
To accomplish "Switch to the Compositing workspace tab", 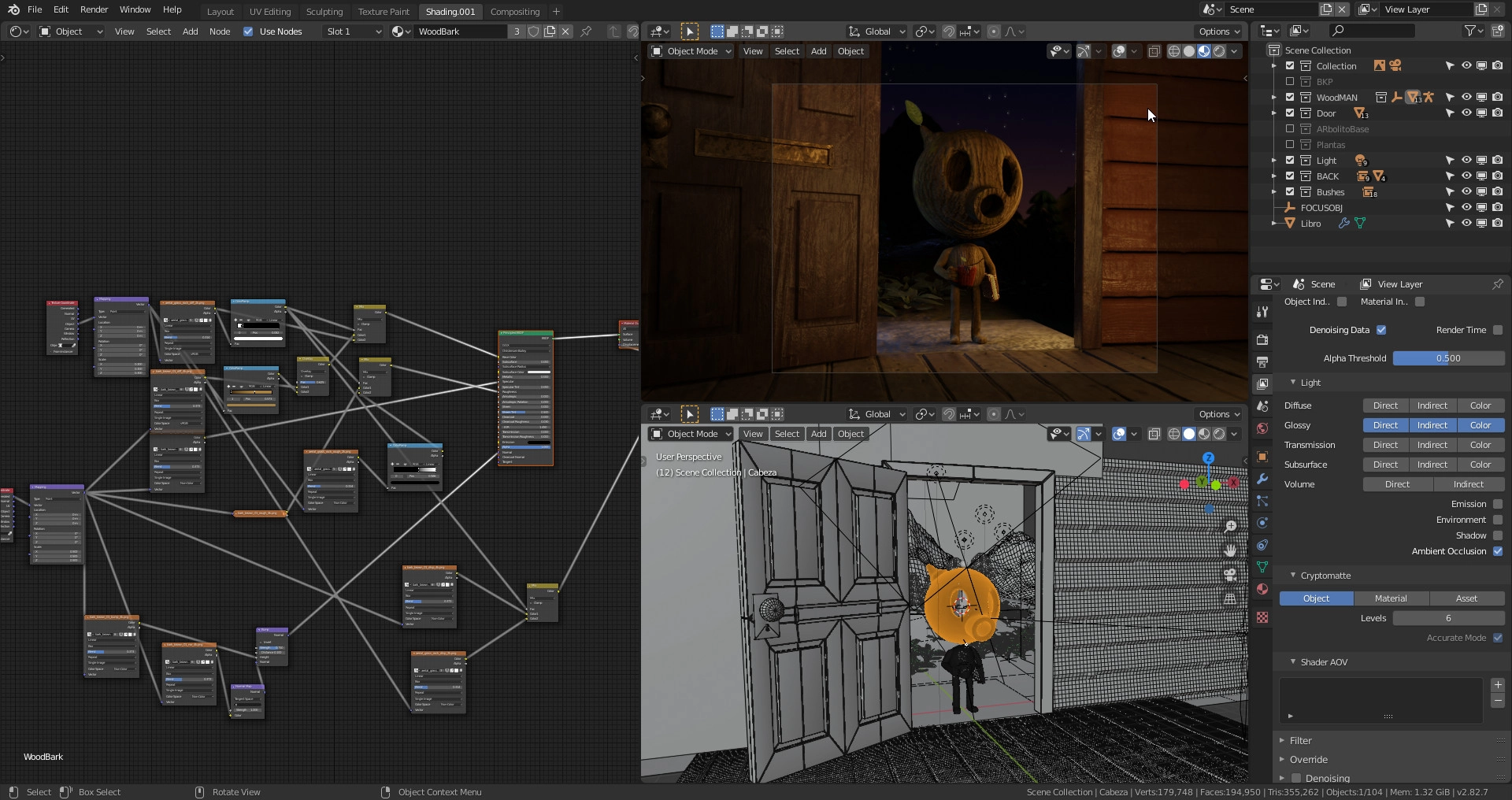I will pyautogui.click(x=514, y=12).
